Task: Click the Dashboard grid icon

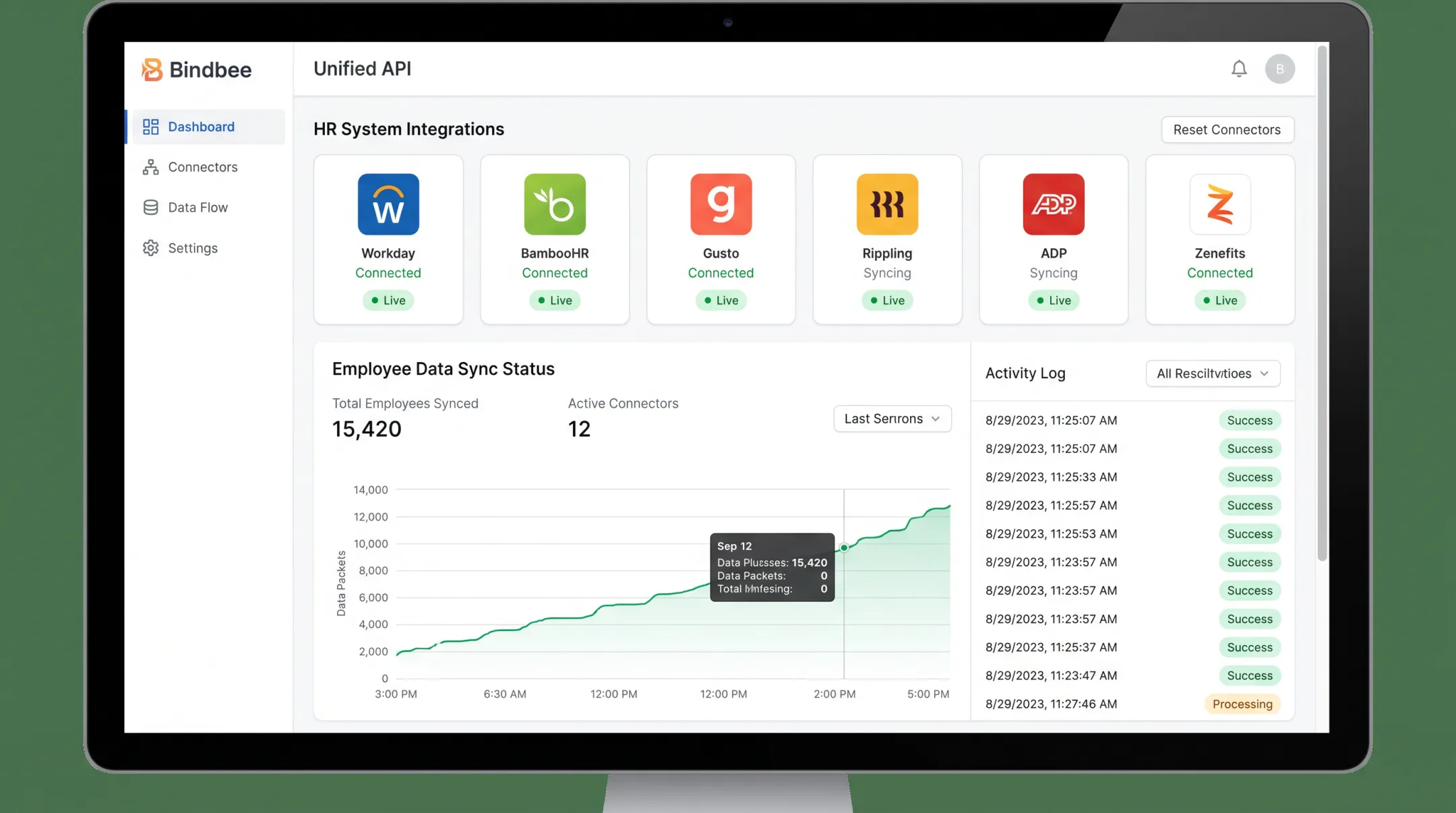Action: [x=151, y=127]
